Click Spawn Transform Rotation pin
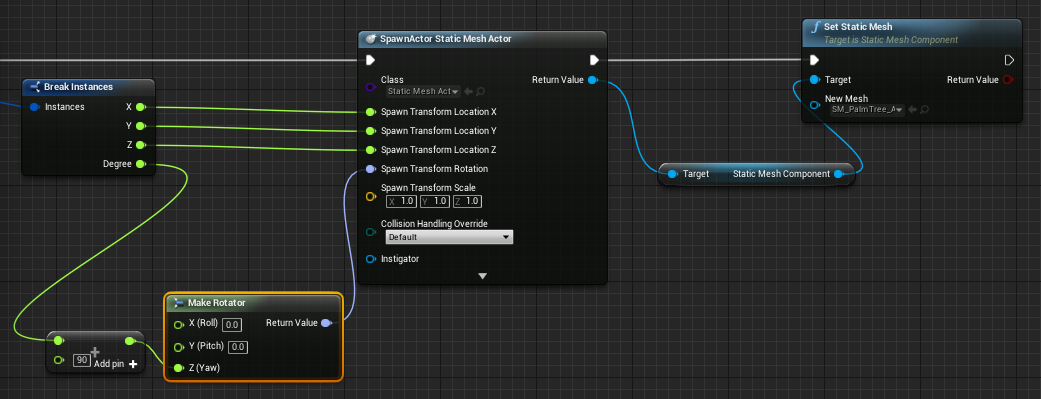Screen dimensions: 1041x399 tap(370, 169)
